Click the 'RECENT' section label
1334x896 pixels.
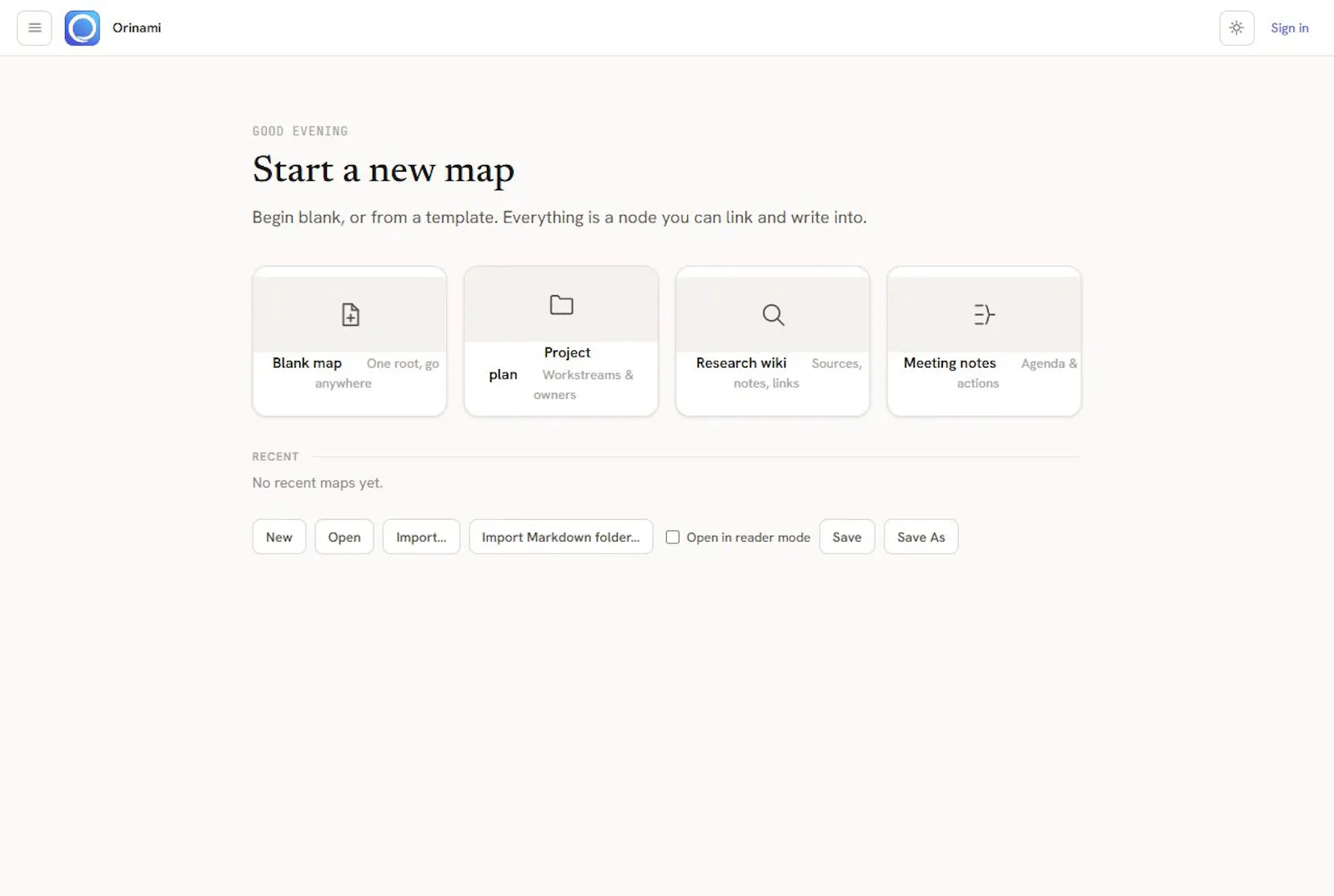pos(275,457)
